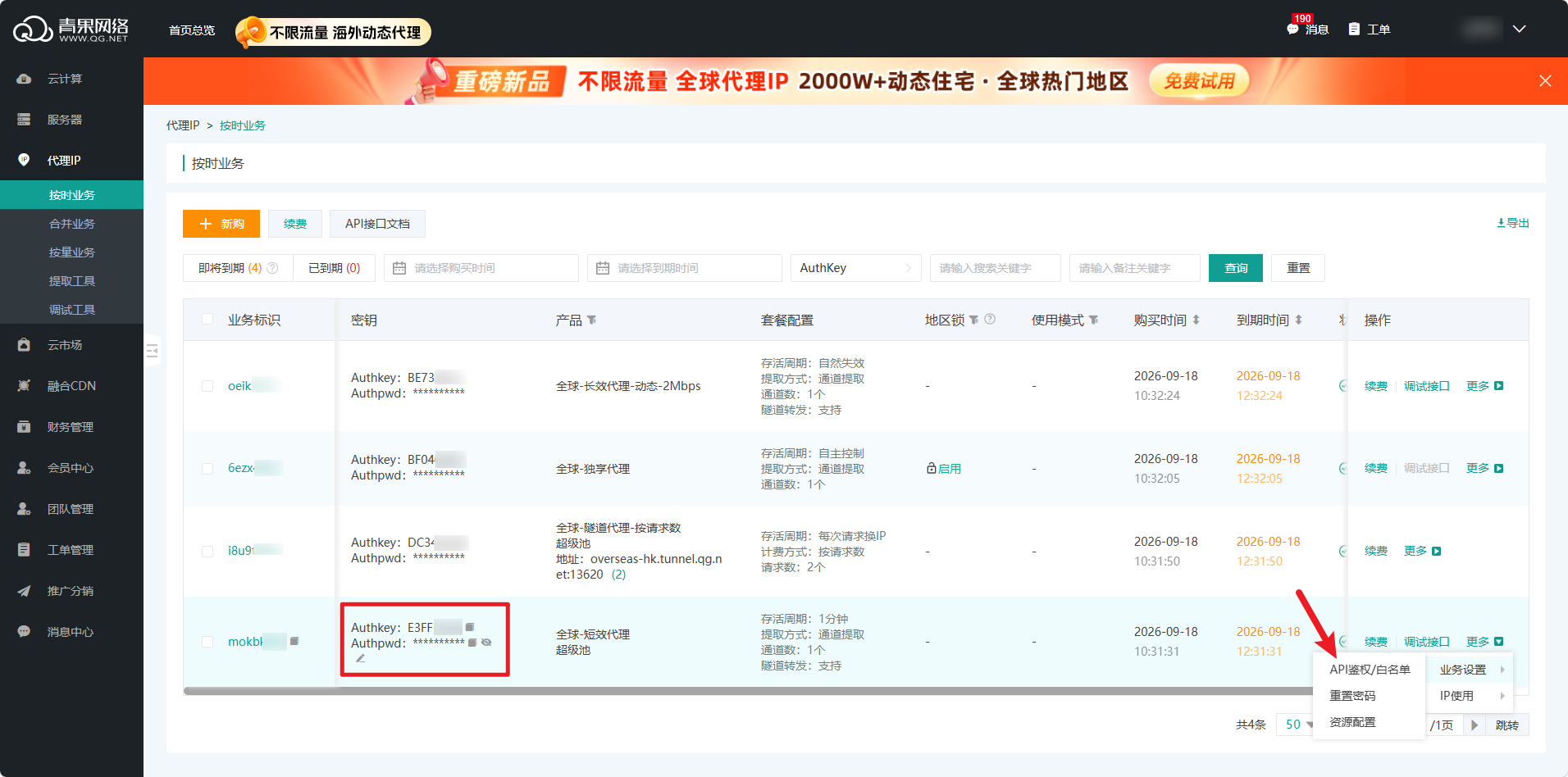Screen dimensions: 1568x777
Task: Open 合并业务 in the sidebar
Action: [x=71, y=224]
